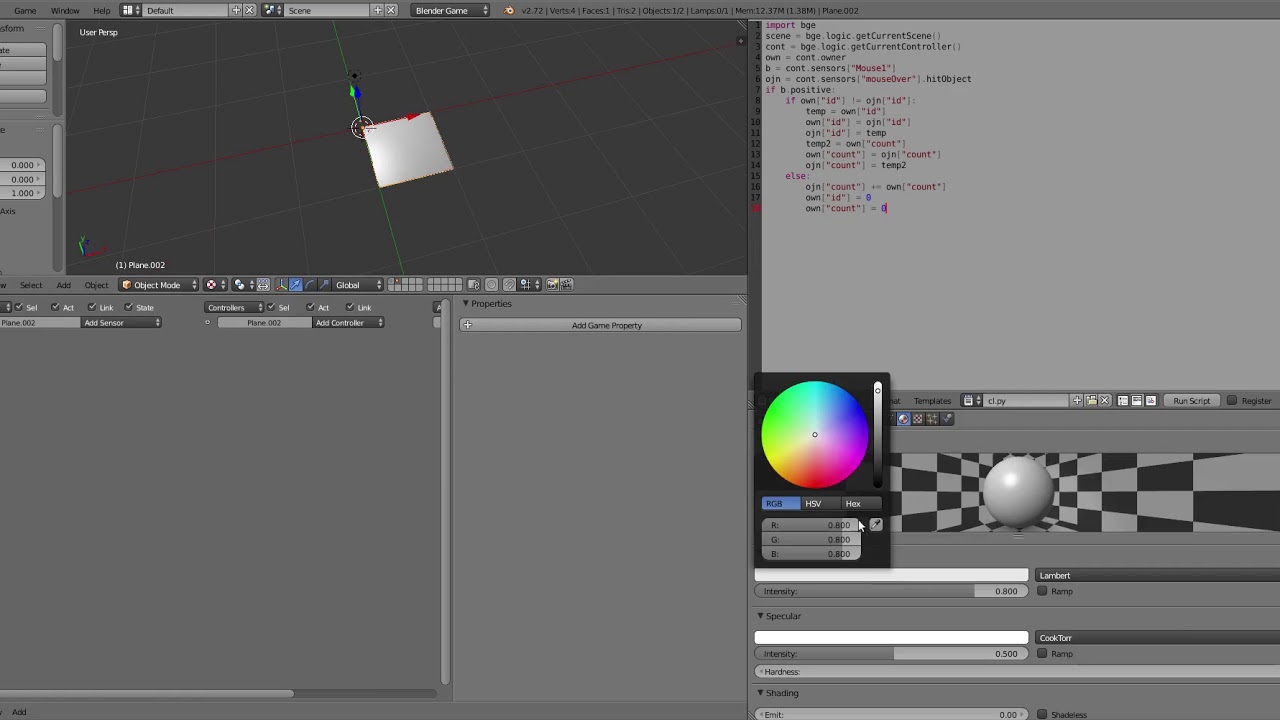Toggle word wrap icon in text editor

coord(1137,401)
